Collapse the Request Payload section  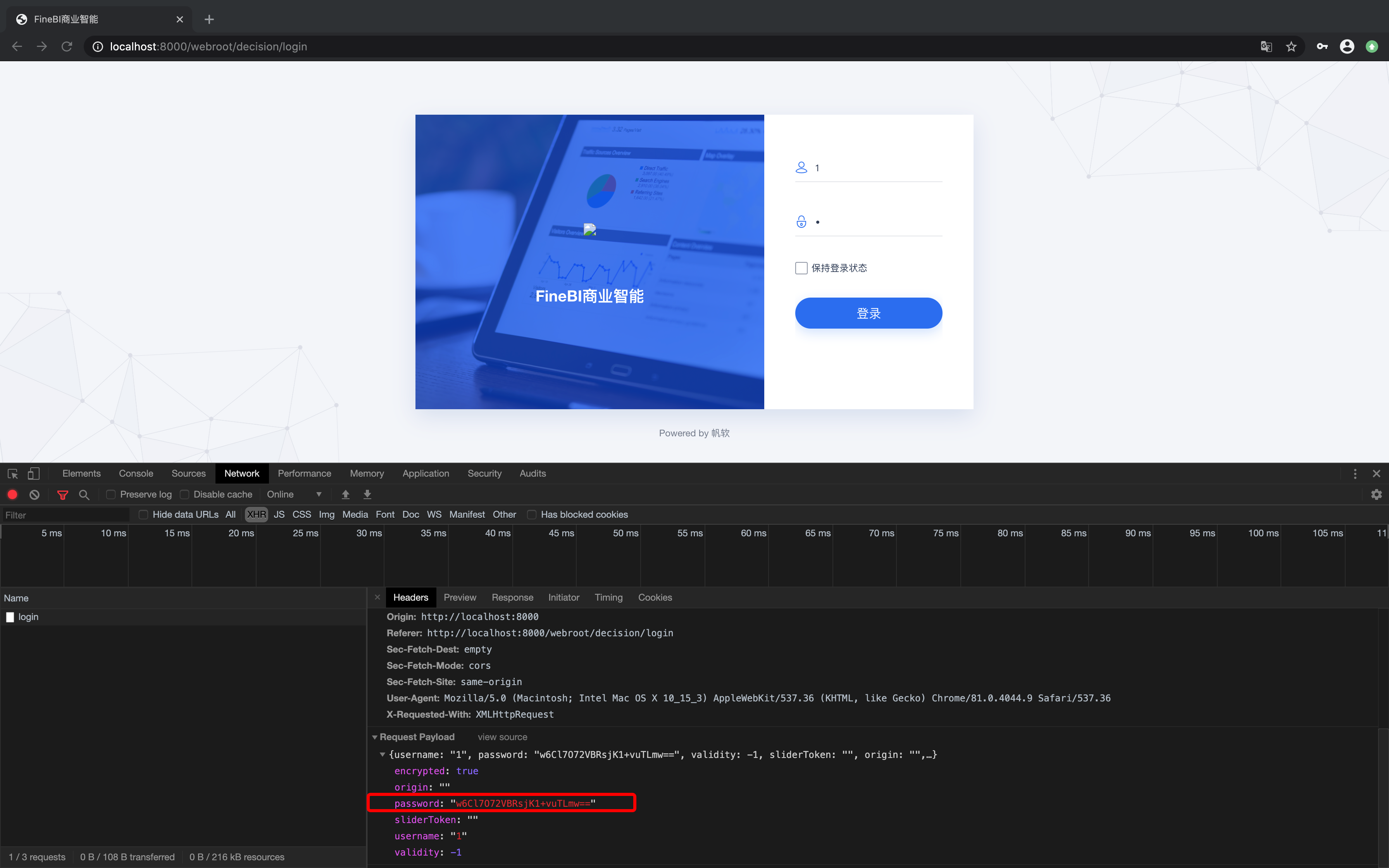click(375, 737)
